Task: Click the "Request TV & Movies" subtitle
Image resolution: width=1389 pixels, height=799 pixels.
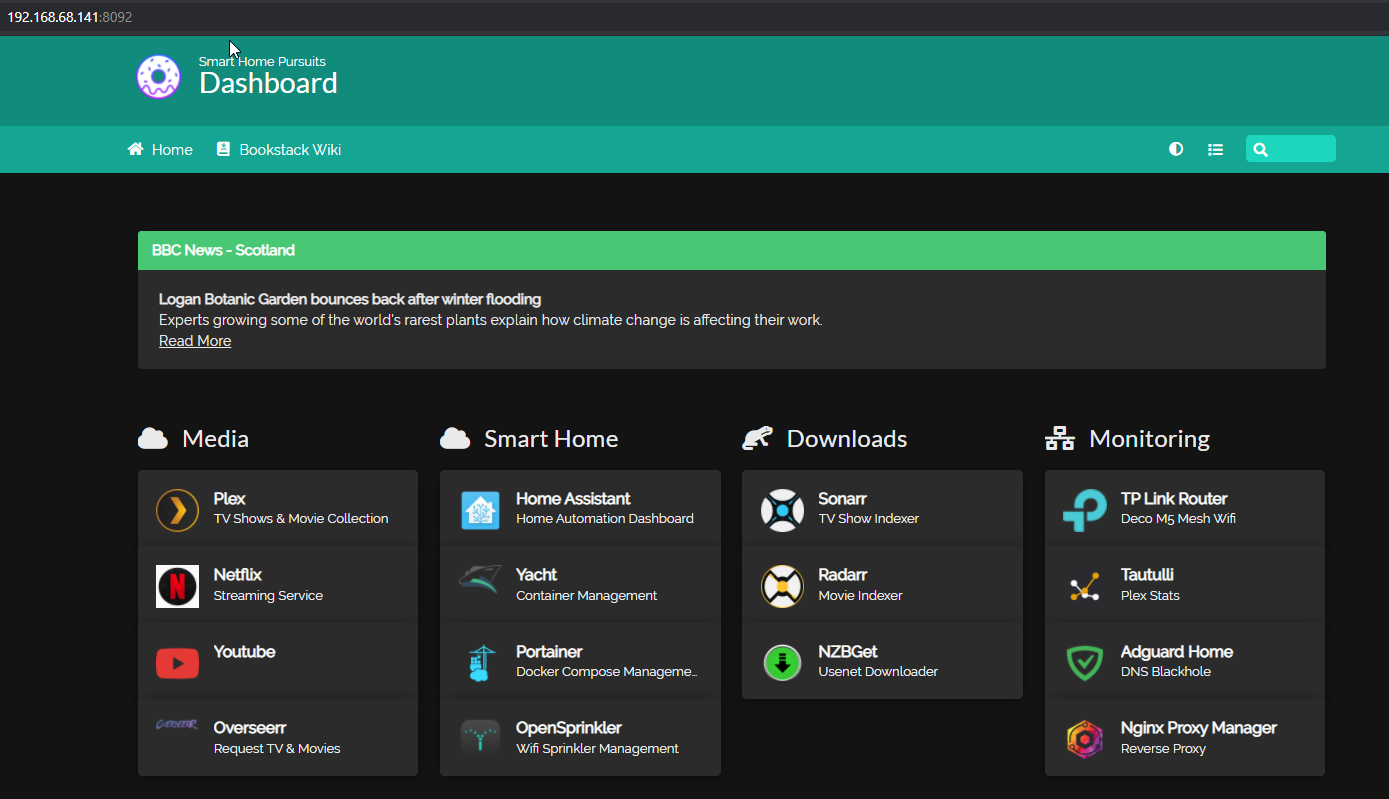Action: point(277,748)
